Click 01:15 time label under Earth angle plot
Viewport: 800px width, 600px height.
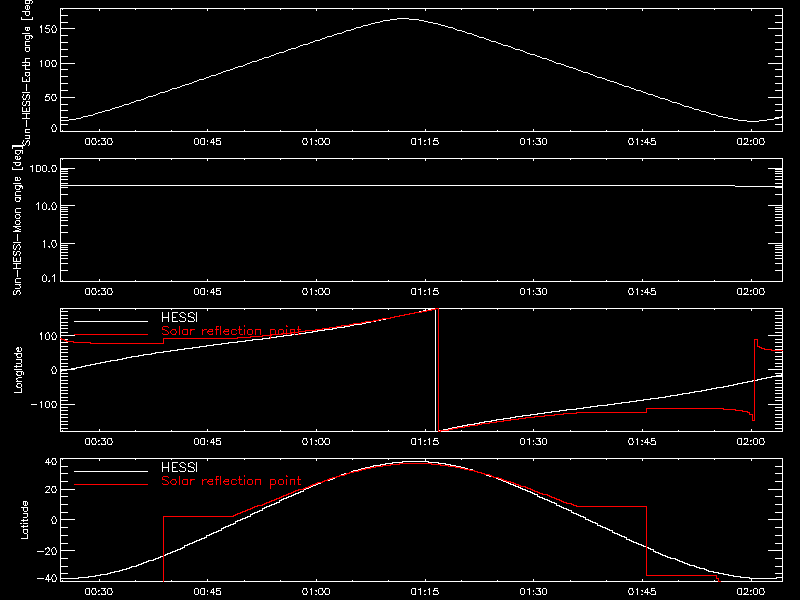click(425, 142)
